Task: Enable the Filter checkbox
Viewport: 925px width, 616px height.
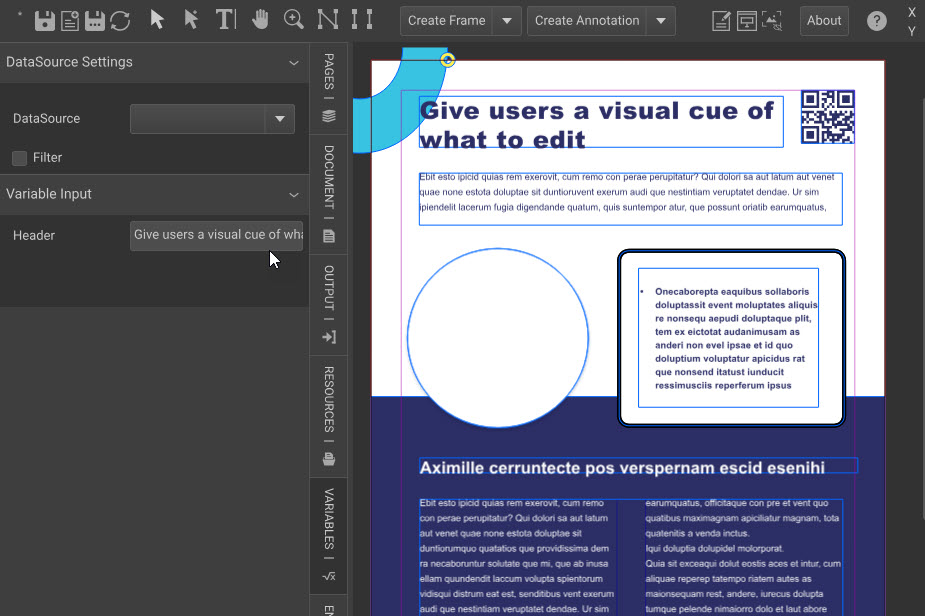Action: coord(19,158)
